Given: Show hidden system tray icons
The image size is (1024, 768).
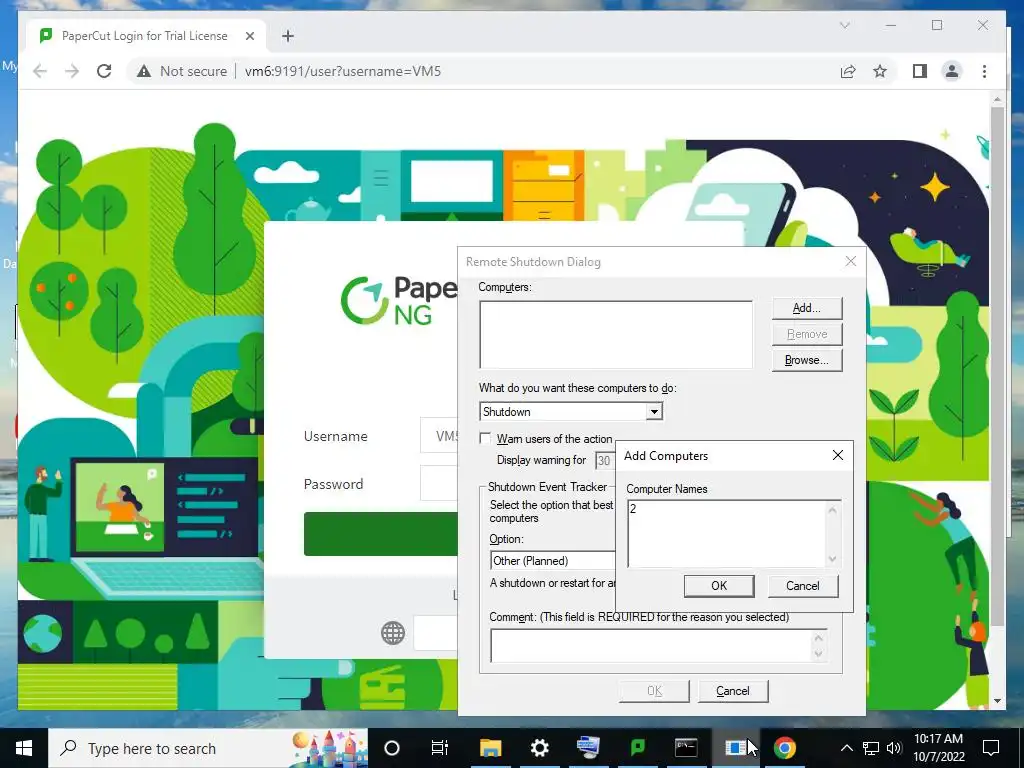Looking at the screenshot, I should pyautogui.click(x=846, y=748).
